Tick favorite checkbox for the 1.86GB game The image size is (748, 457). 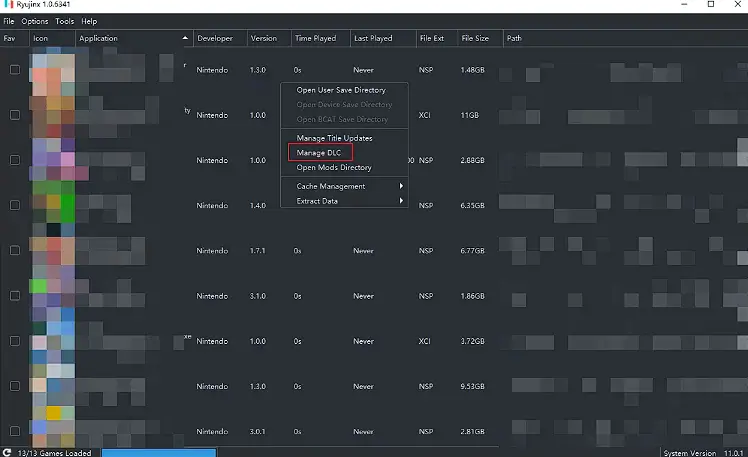(x=15, y=296)
